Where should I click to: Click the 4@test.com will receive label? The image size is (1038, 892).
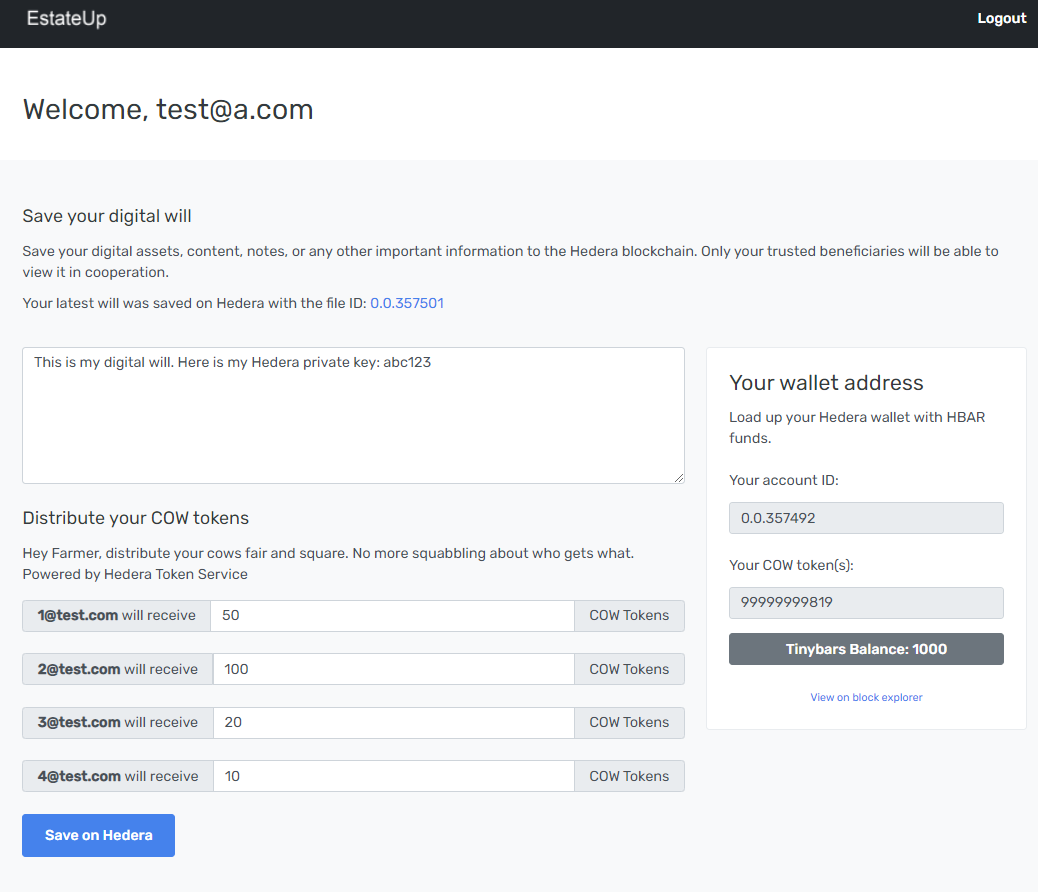pyautogui.click(x=117, y=776)
